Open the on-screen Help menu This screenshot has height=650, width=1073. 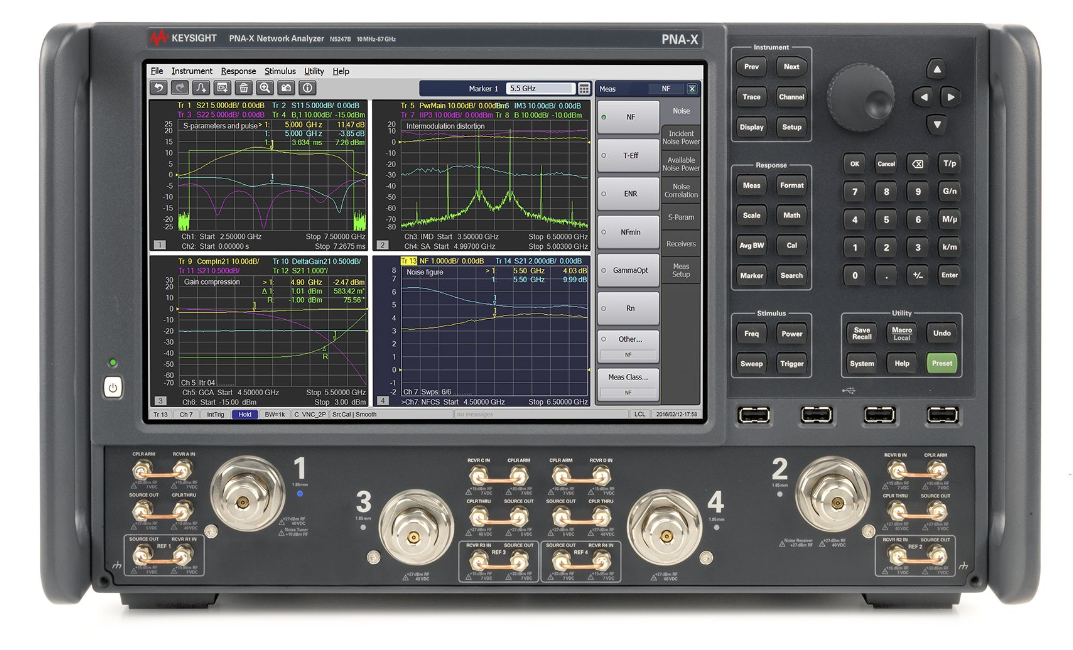click(341, 71)
